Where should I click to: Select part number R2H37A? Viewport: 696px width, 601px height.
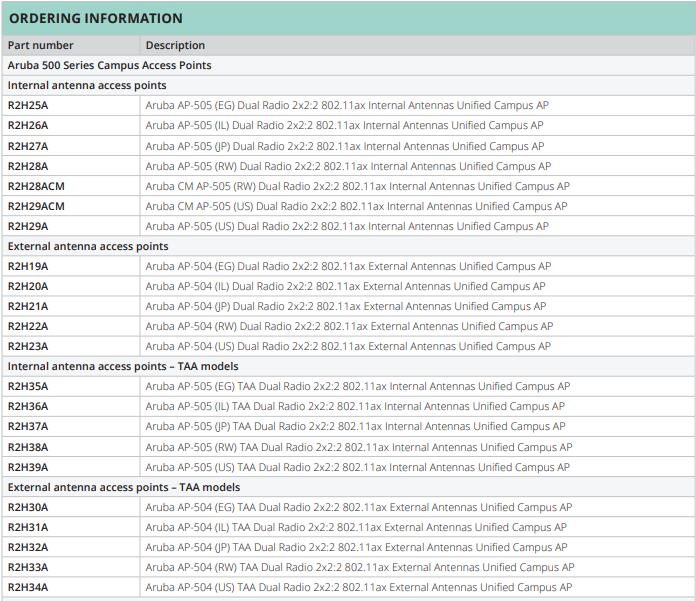point(28,427)
